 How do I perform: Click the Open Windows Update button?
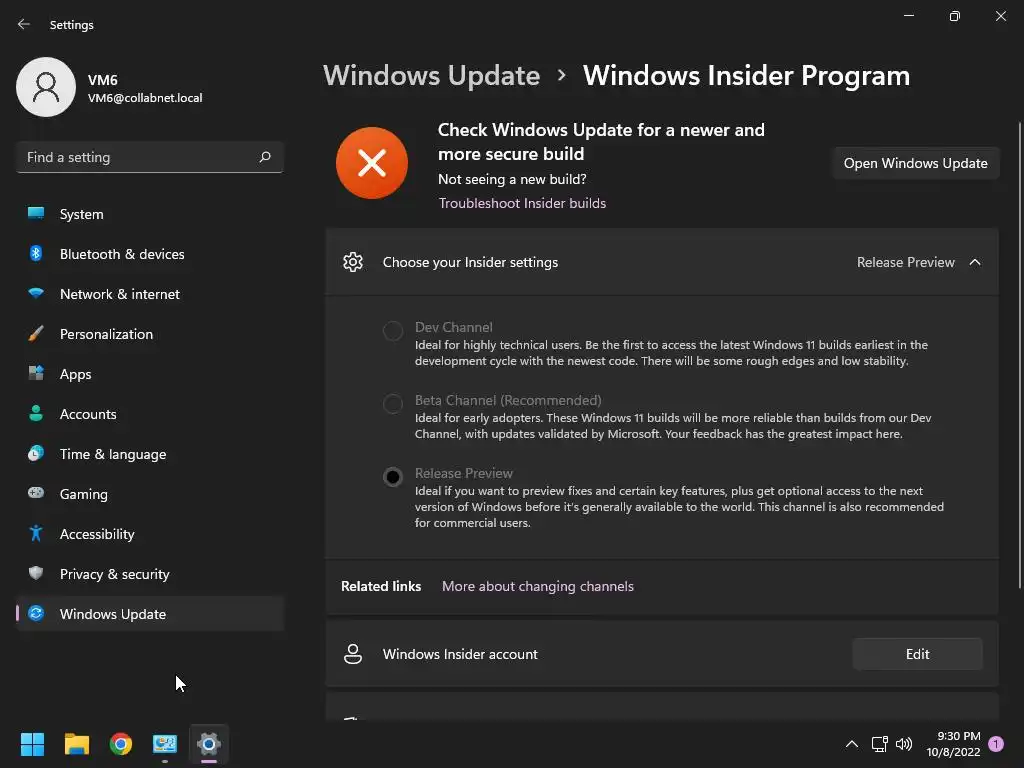tap(915, 163)
